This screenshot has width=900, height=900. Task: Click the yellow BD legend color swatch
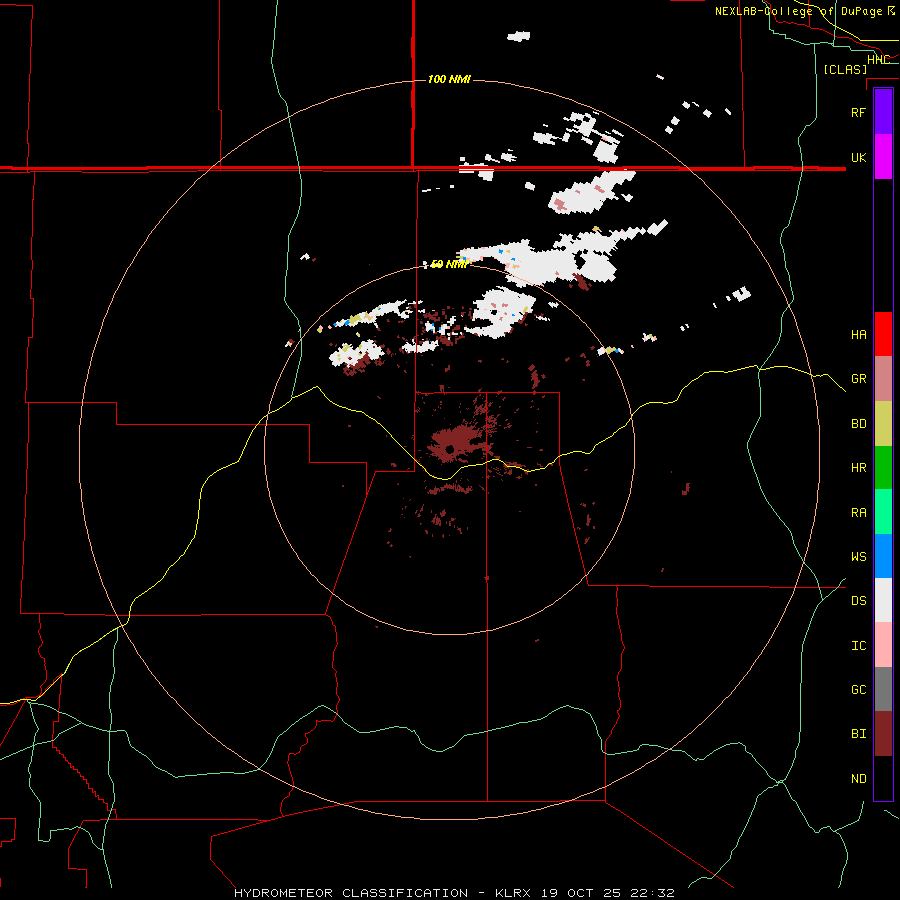click(883, 424)
